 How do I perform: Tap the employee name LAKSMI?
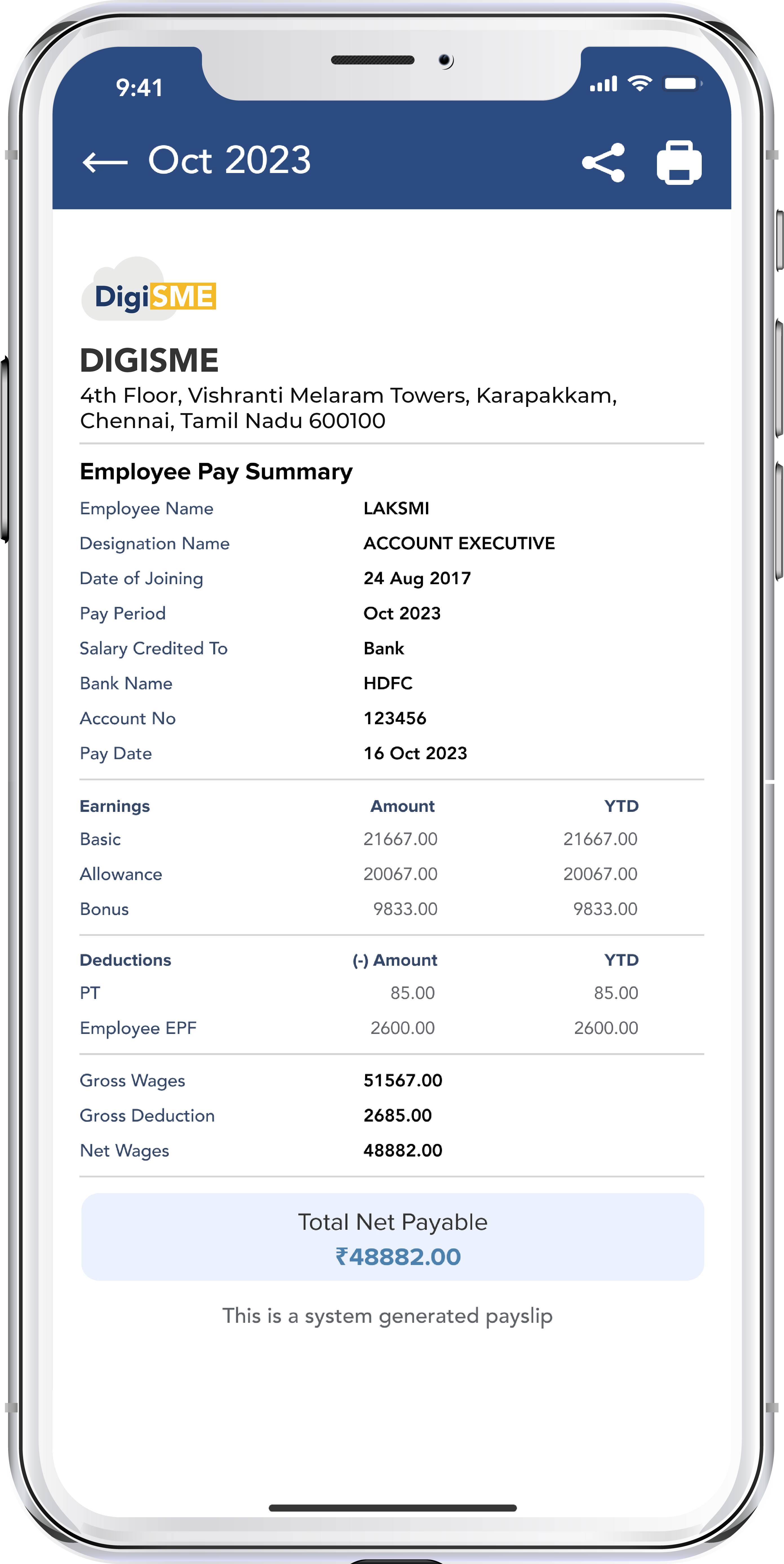click(x=396, y=508)
